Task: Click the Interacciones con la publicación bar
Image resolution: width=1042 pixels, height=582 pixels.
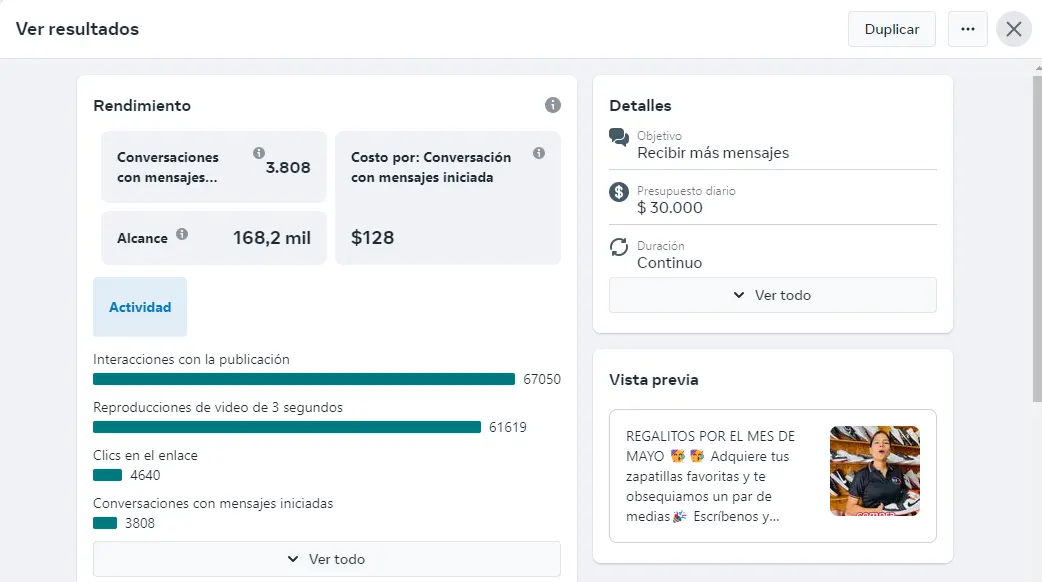Action: coord(303,379)
